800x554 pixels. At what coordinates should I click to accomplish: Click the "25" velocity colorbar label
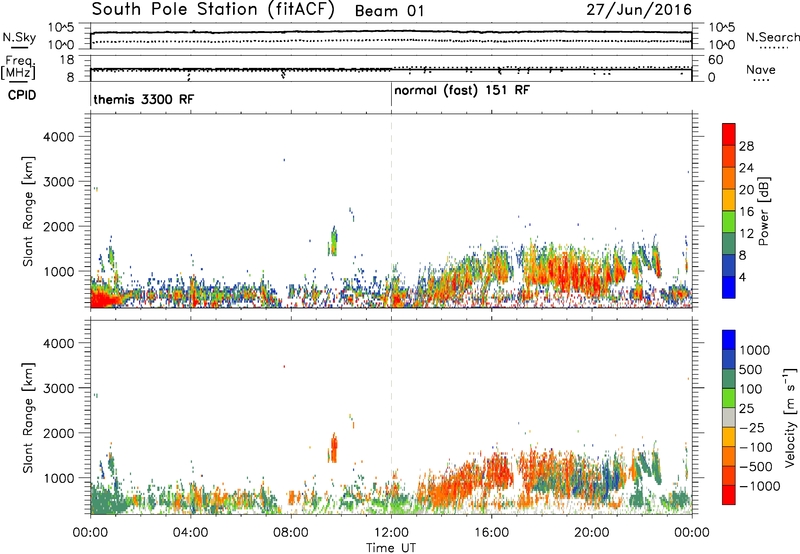click(x=746, y=408)
